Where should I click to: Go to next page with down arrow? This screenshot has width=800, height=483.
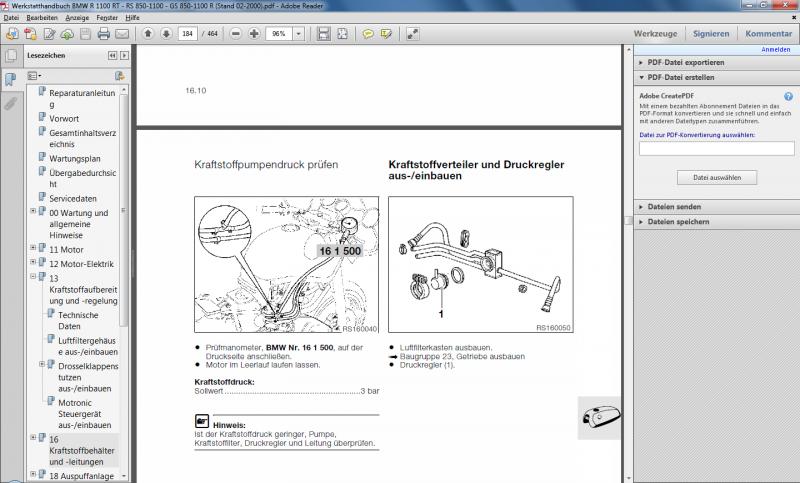click(166, 33)
